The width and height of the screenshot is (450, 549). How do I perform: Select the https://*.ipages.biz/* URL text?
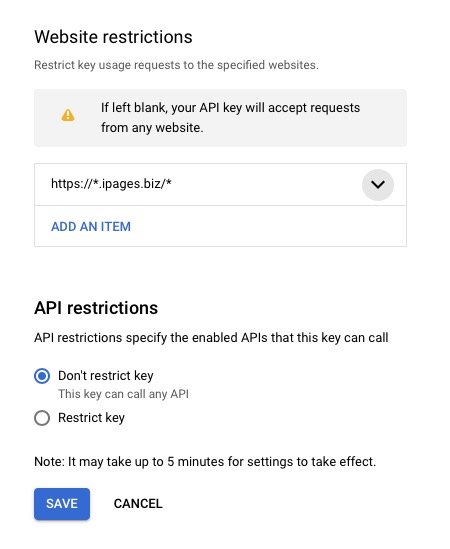(x=111, y=183)
